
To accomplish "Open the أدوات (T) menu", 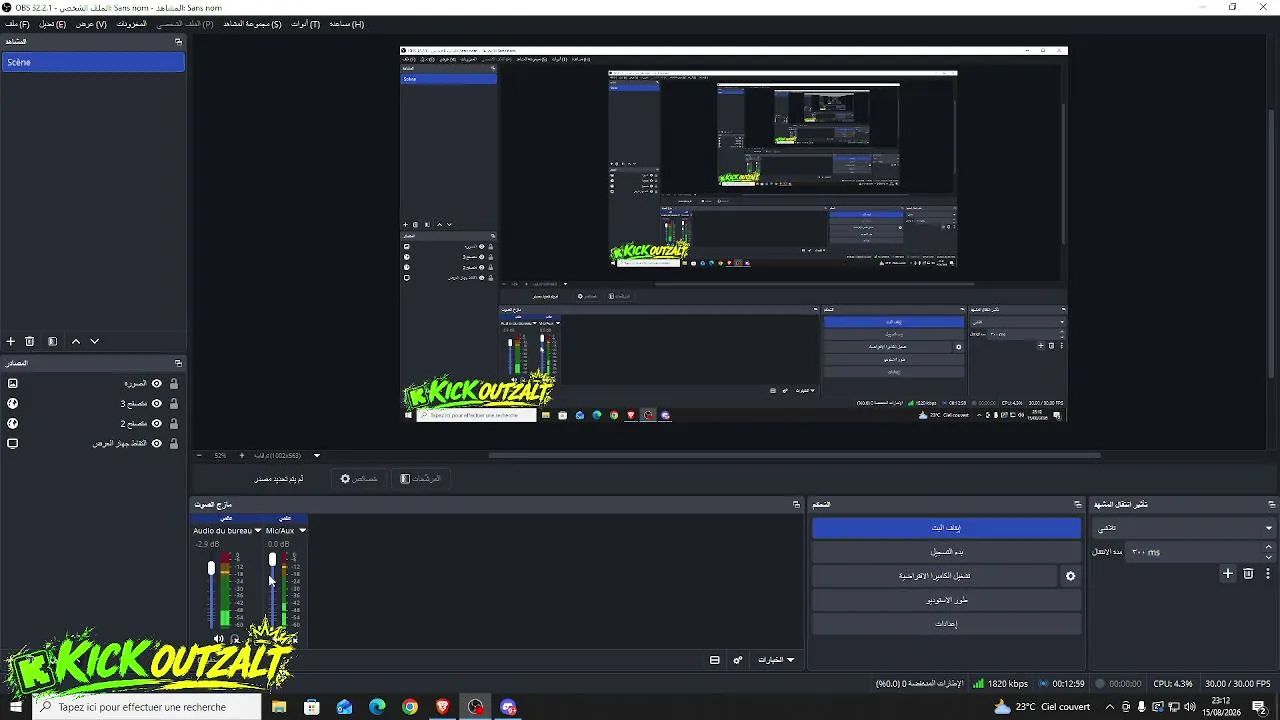I will tap(306, 24).
